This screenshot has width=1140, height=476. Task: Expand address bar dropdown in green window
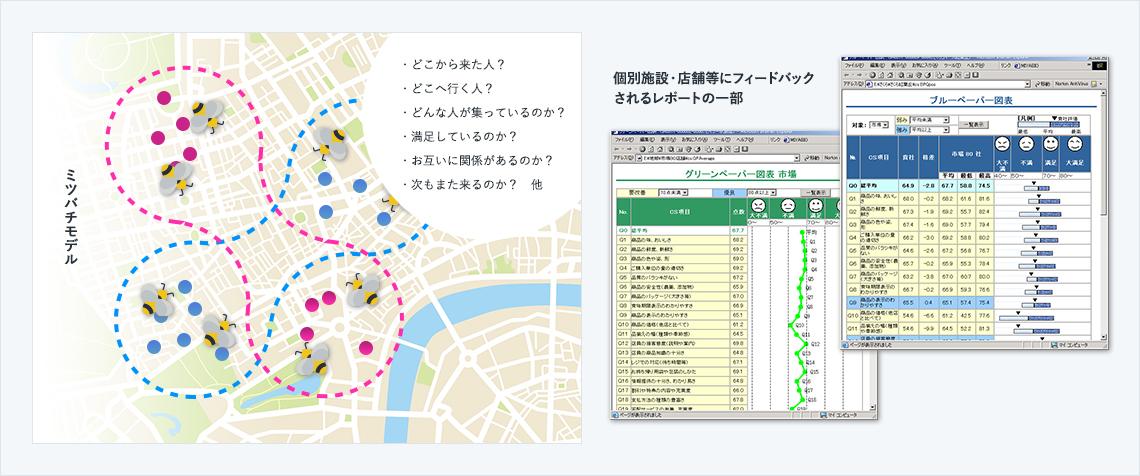click(797, 158)
